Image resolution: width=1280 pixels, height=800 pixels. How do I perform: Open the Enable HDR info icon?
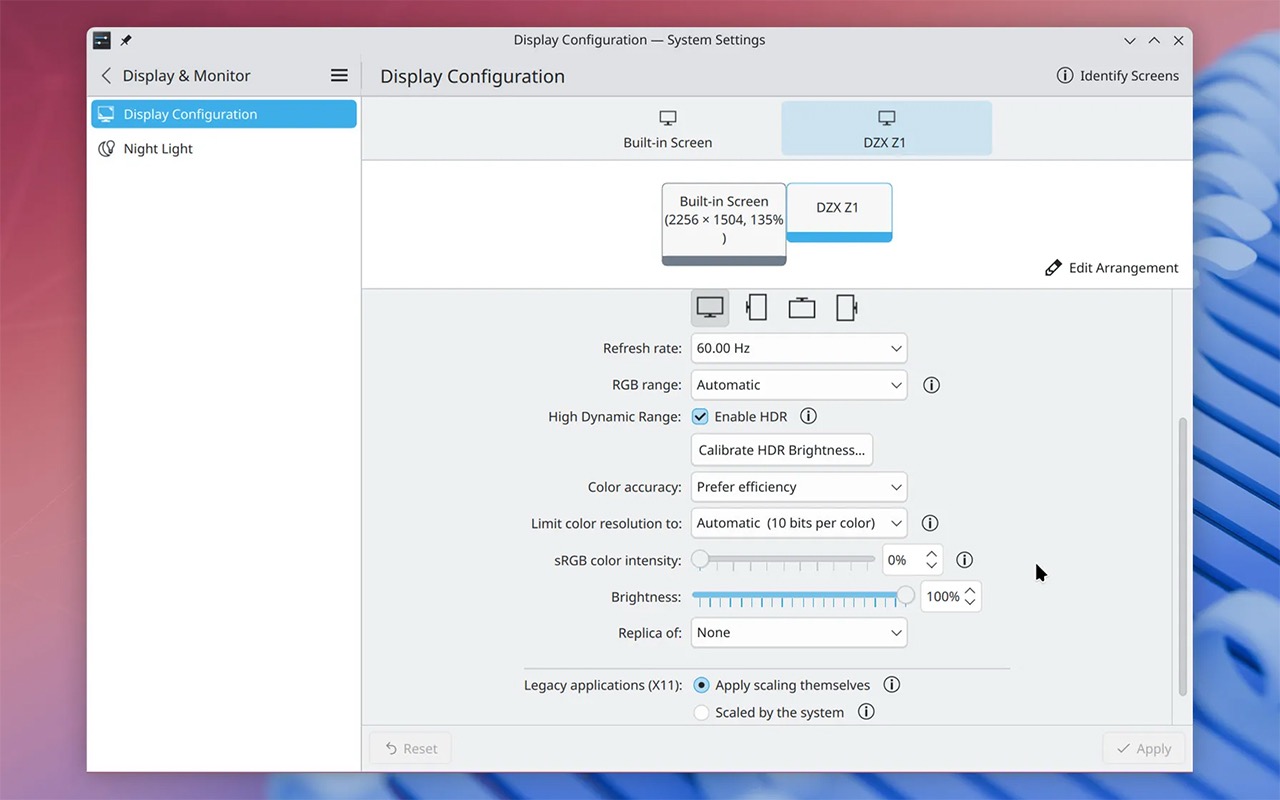(808, 416)
